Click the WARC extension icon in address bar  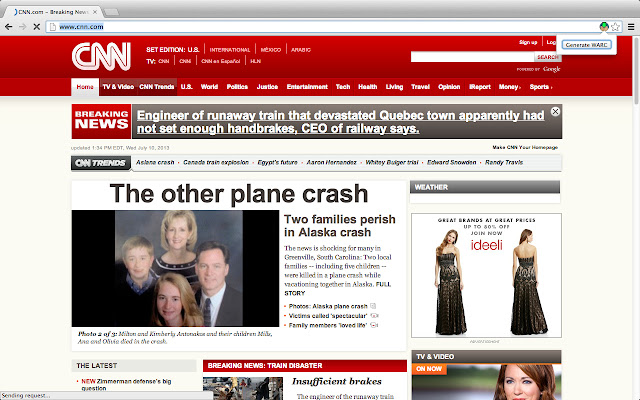tap(604, 27)
